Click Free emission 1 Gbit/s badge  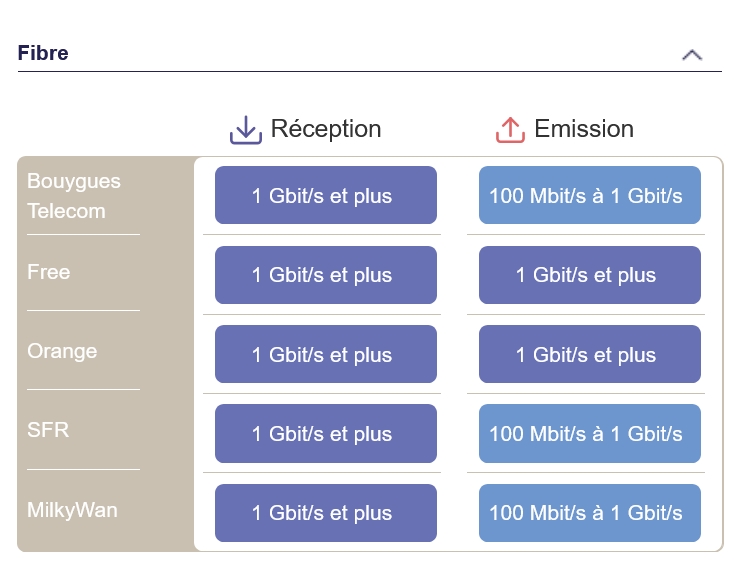590,275
